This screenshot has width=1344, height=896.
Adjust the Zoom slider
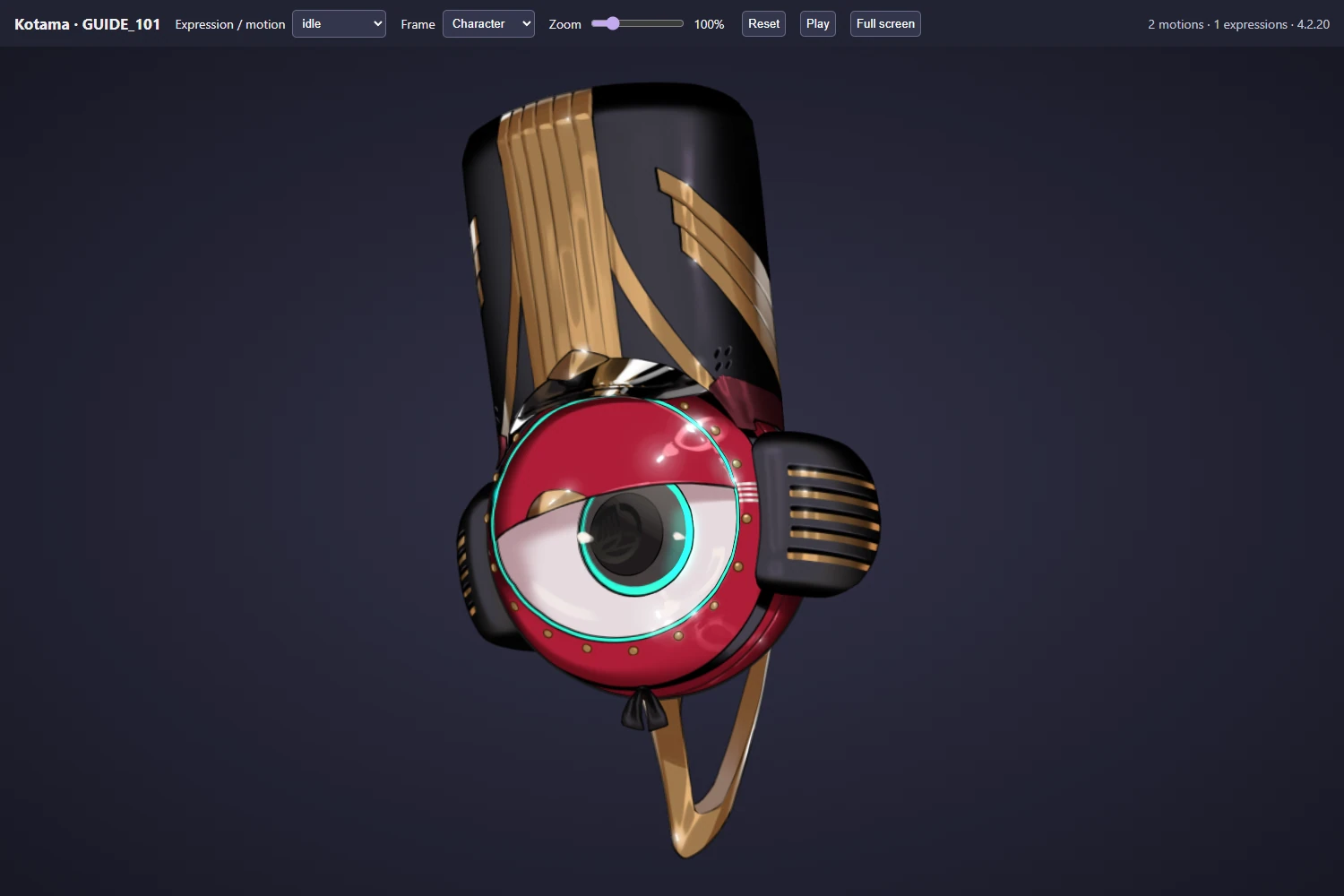coord(637,23)
